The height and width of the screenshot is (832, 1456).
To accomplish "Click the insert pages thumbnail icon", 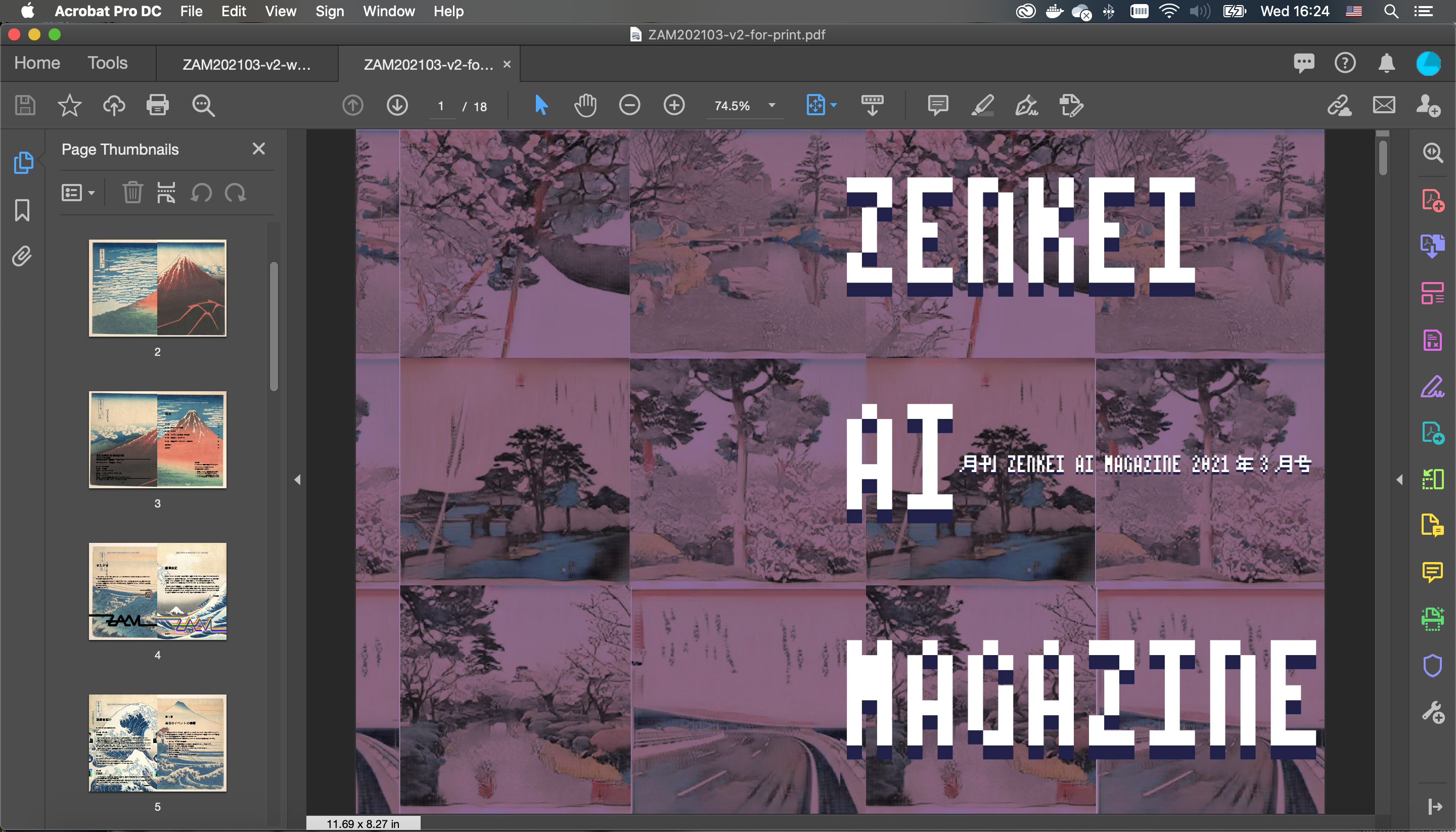I will pyautogui.click(x=166, y=193).
